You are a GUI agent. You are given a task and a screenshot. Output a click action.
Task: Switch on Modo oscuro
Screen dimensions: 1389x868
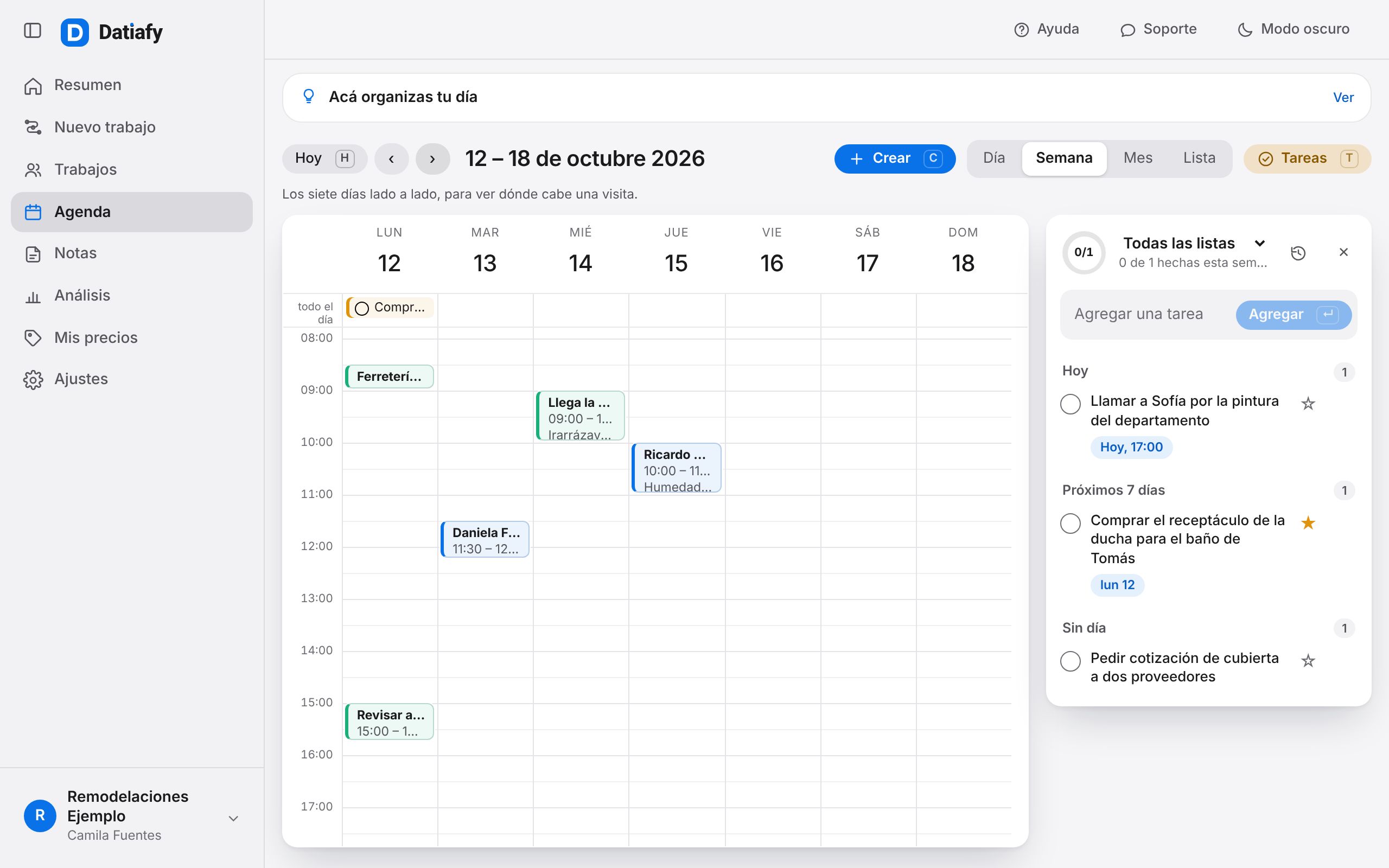pos(1294,29)
